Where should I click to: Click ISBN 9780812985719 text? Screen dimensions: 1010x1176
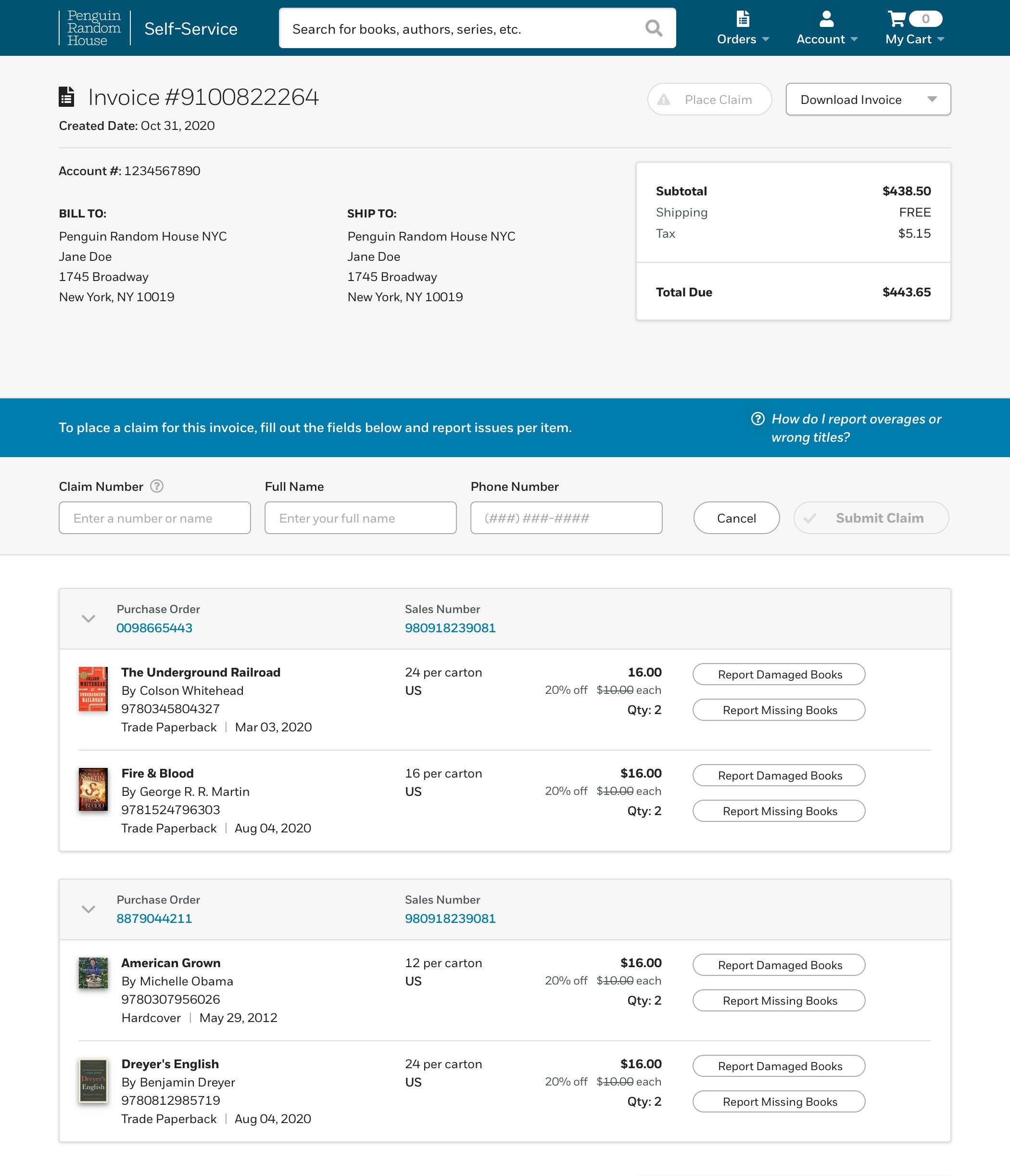[x=171, y=1100]
